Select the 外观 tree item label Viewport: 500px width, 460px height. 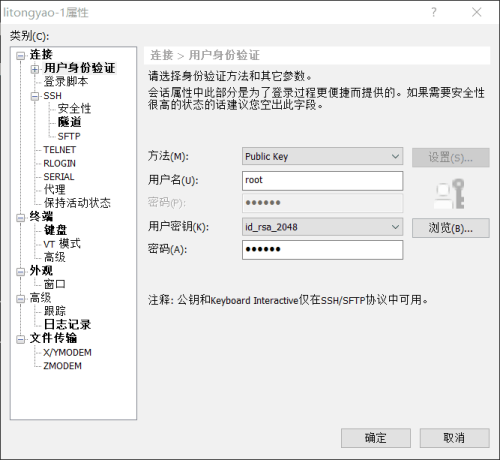click(41, 271)
